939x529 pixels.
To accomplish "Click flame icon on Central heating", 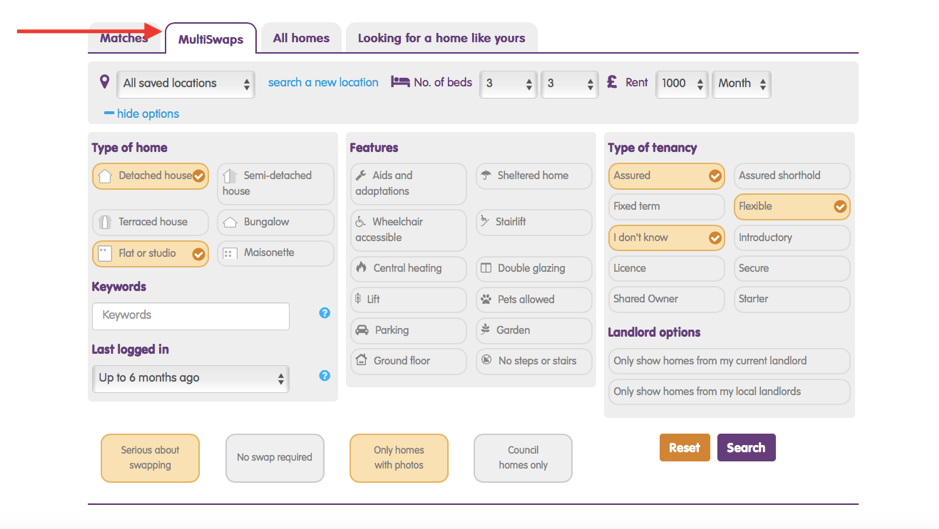I will [x=361, y=268].
